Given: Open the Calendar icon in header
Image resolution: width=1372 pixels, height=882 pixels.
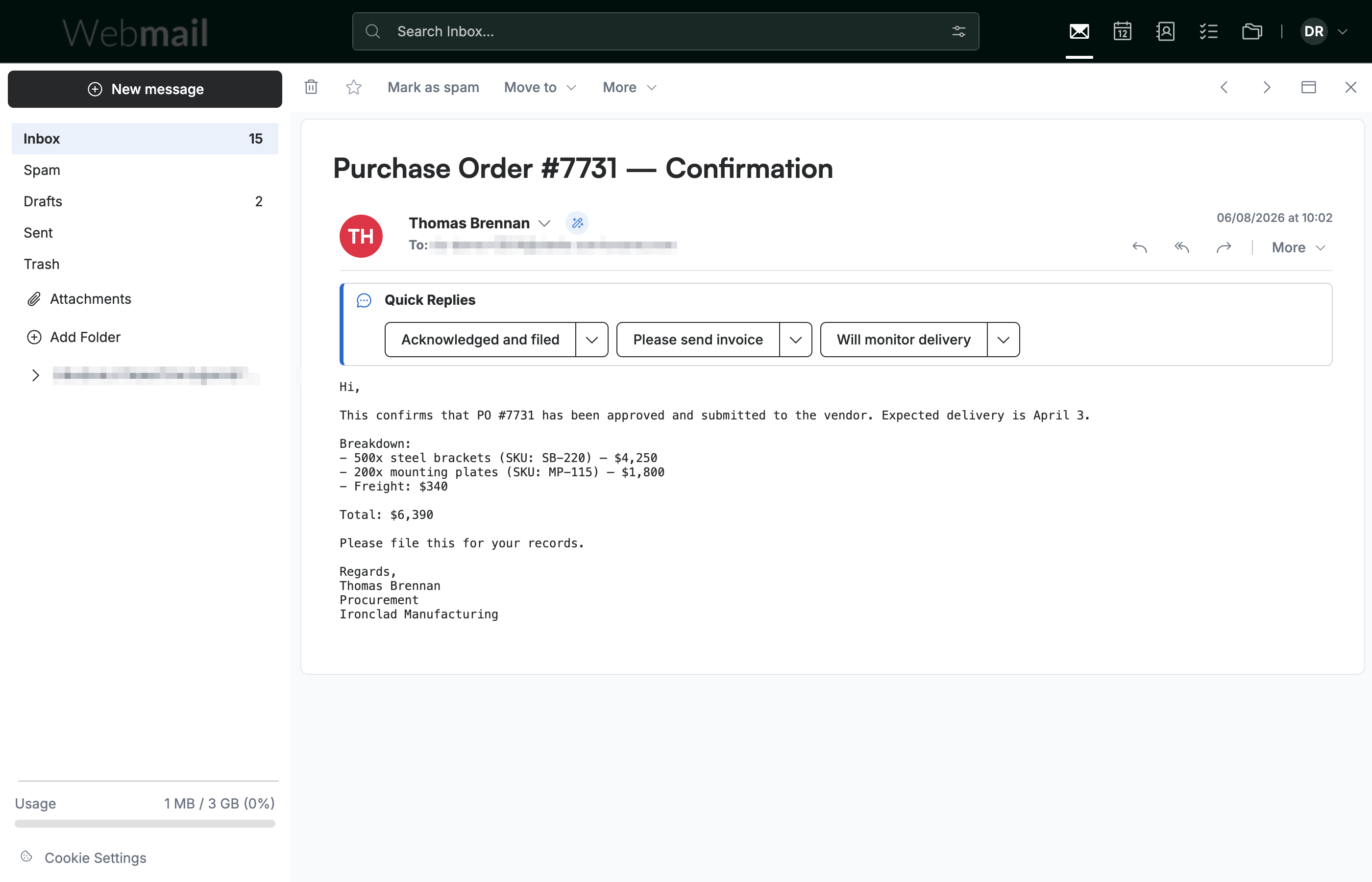Looking at the screenshot, I should click(x=1122, y=31).
